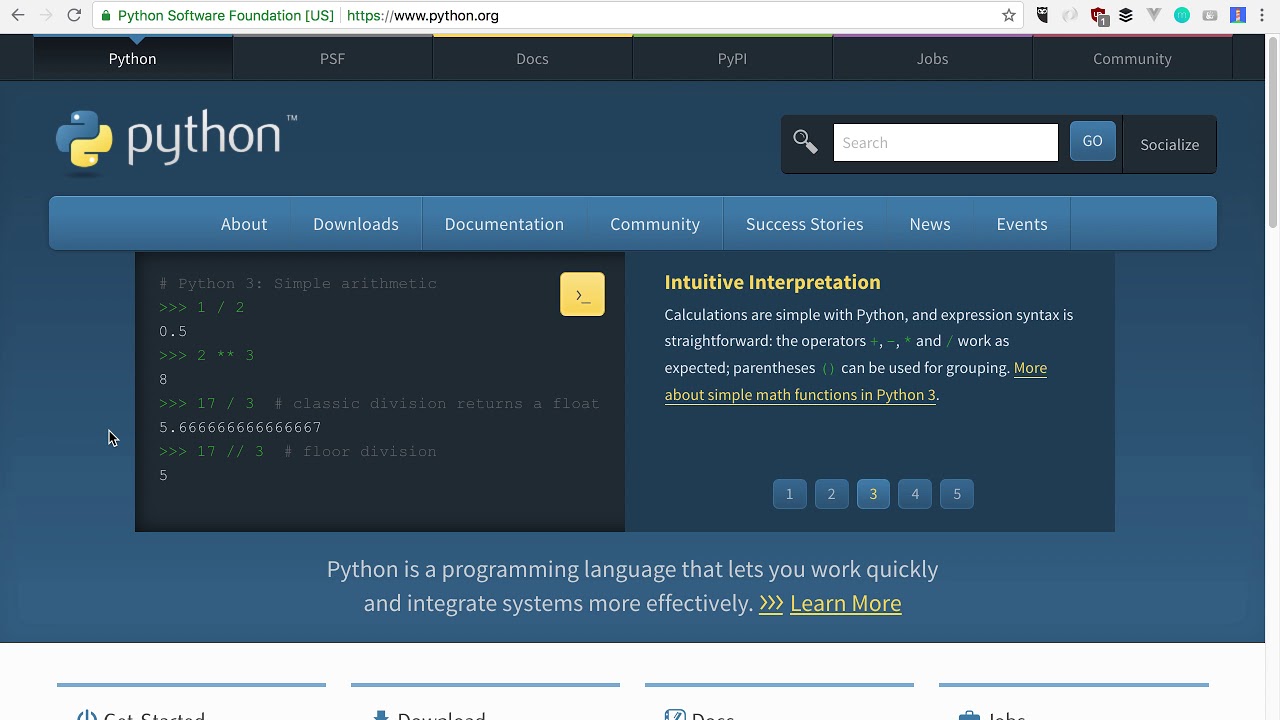The height and width of the screenshot is (720, 1280).
Task: Open the Docs top tab
Action: (x=532, y=58)
